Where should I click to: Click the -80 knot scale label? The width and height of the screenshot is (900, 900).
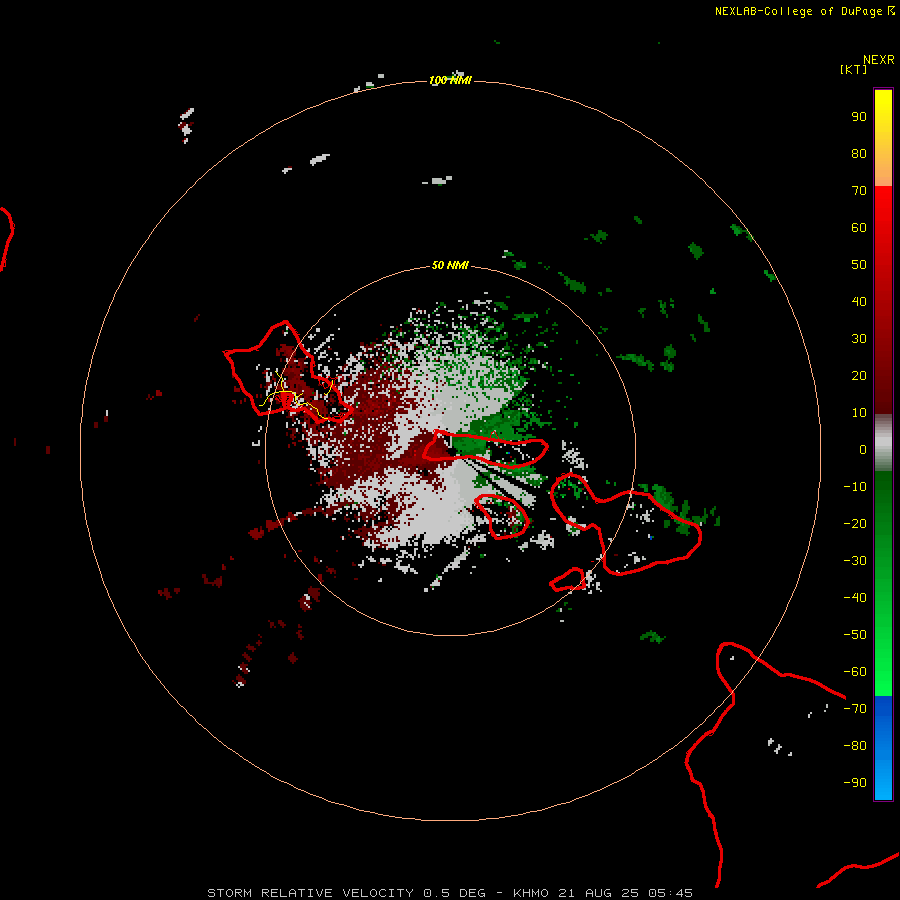[855, 746]
